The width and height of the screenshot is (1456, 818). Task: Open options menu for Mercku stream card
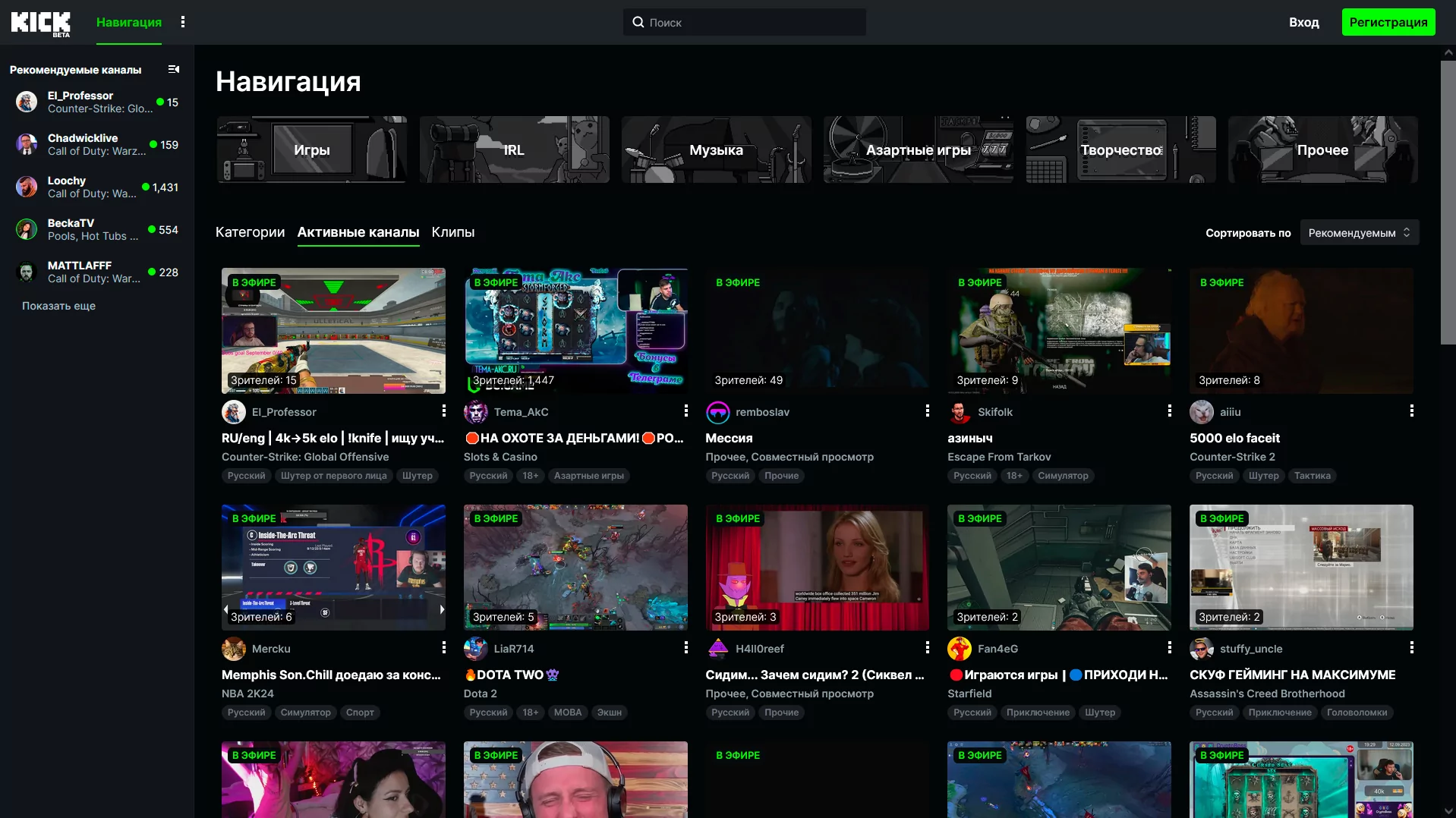[x=444, y=647]
